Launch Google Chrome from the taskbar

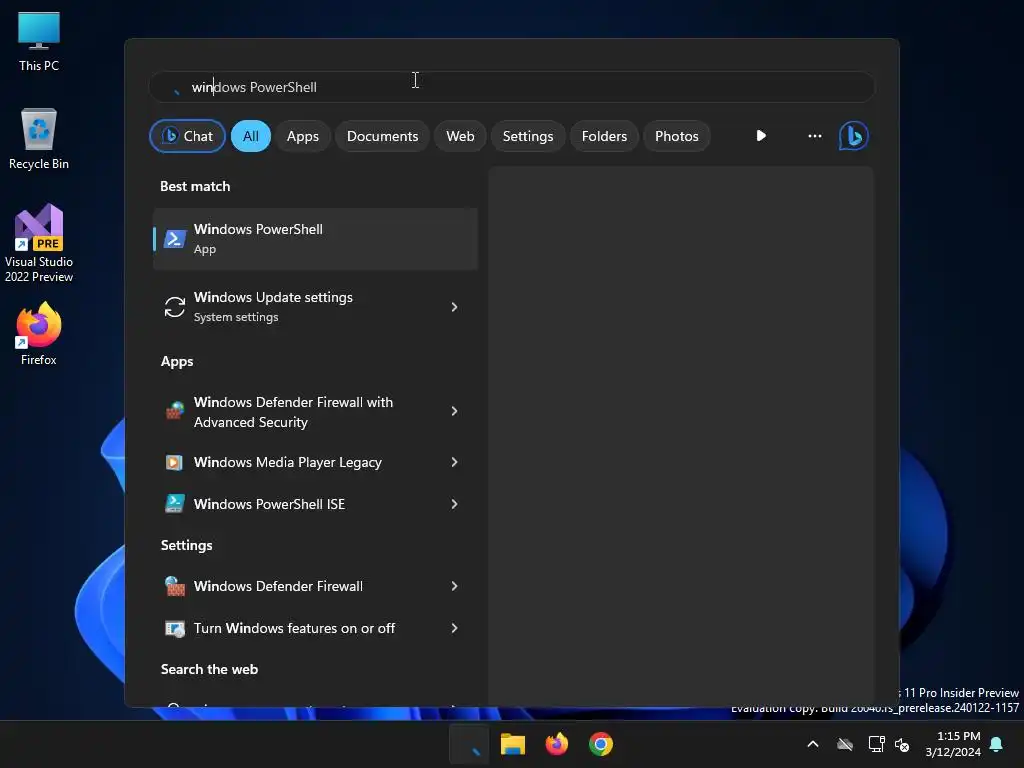coord(601,744)
